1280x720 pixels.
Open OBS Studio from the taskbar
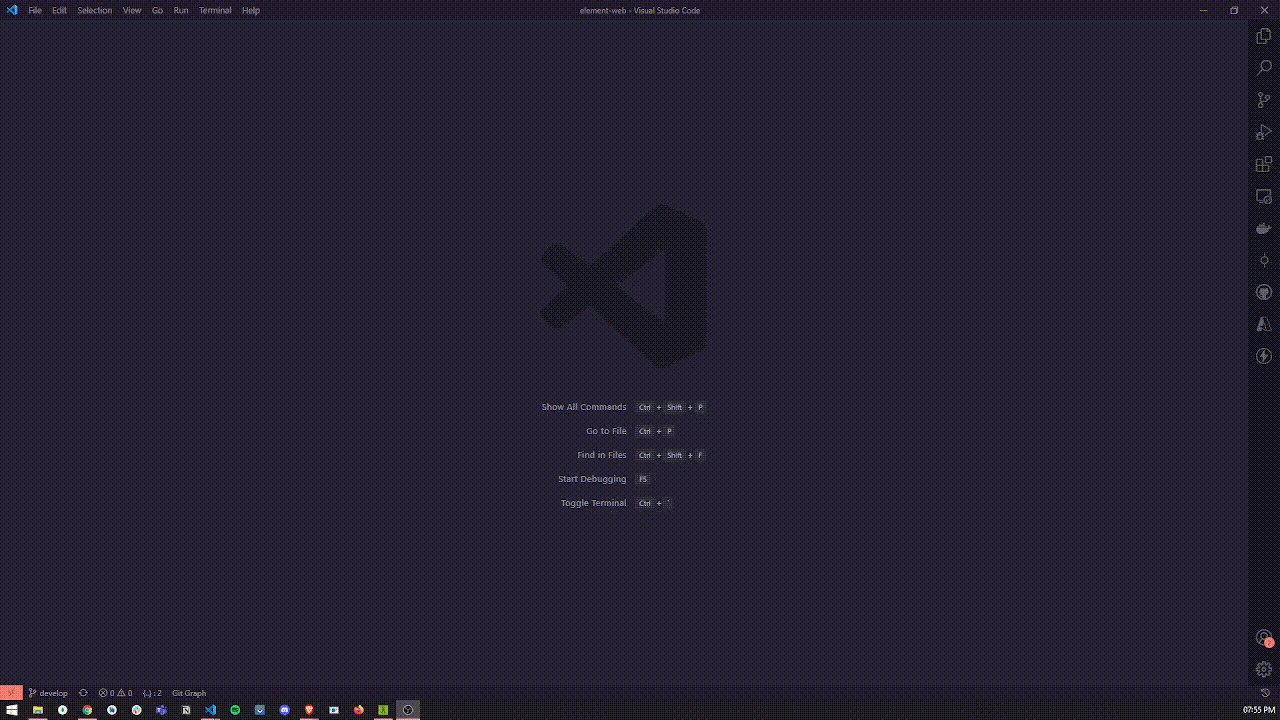click(x=408, y=710)
